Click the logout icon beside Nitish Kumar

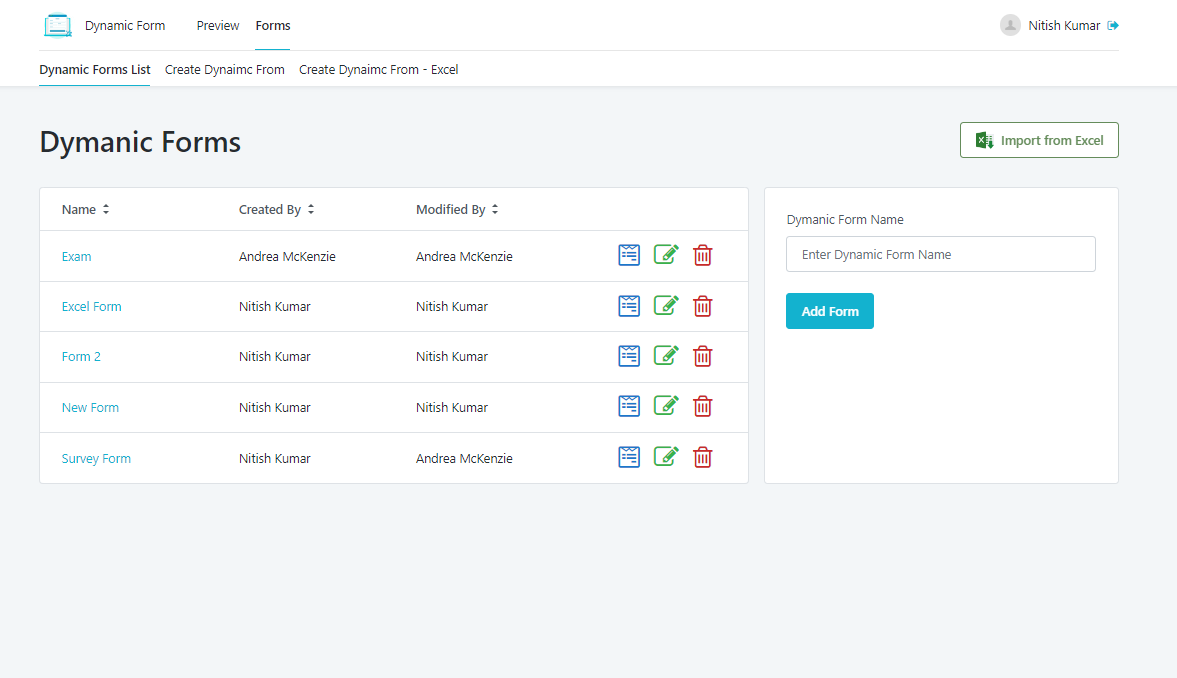click(1113, 25)
